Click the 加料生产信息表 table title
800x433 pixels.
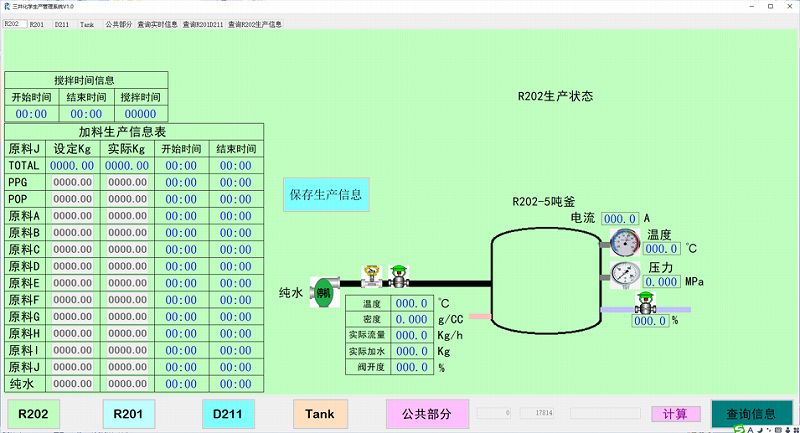(x=122, y=132)
